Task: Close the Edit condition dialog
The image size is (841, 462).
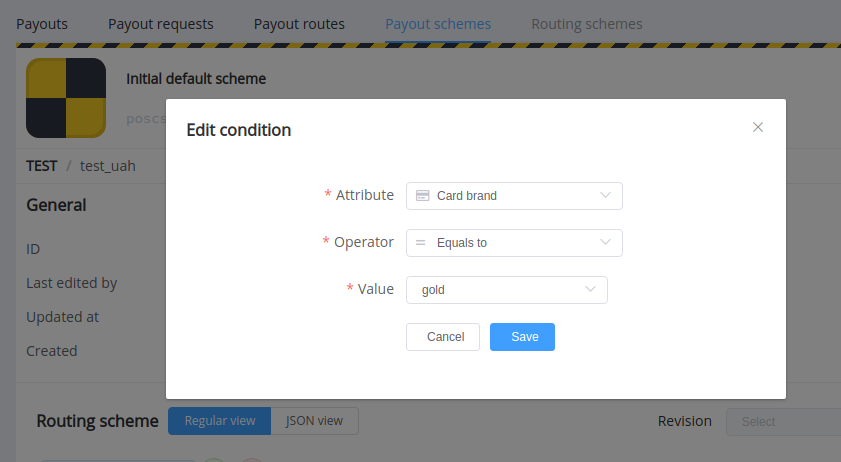Action: pos(757,127)
